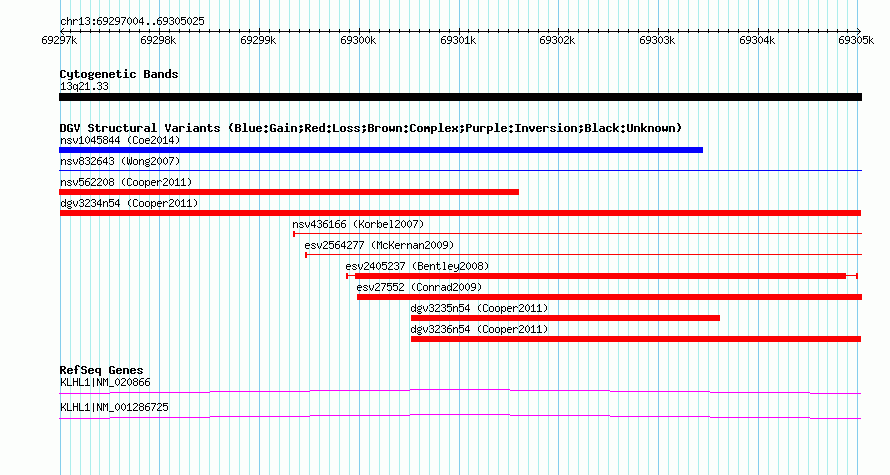Open the KLHL1|NM_001286725 gene label

(x=114, y=407)
